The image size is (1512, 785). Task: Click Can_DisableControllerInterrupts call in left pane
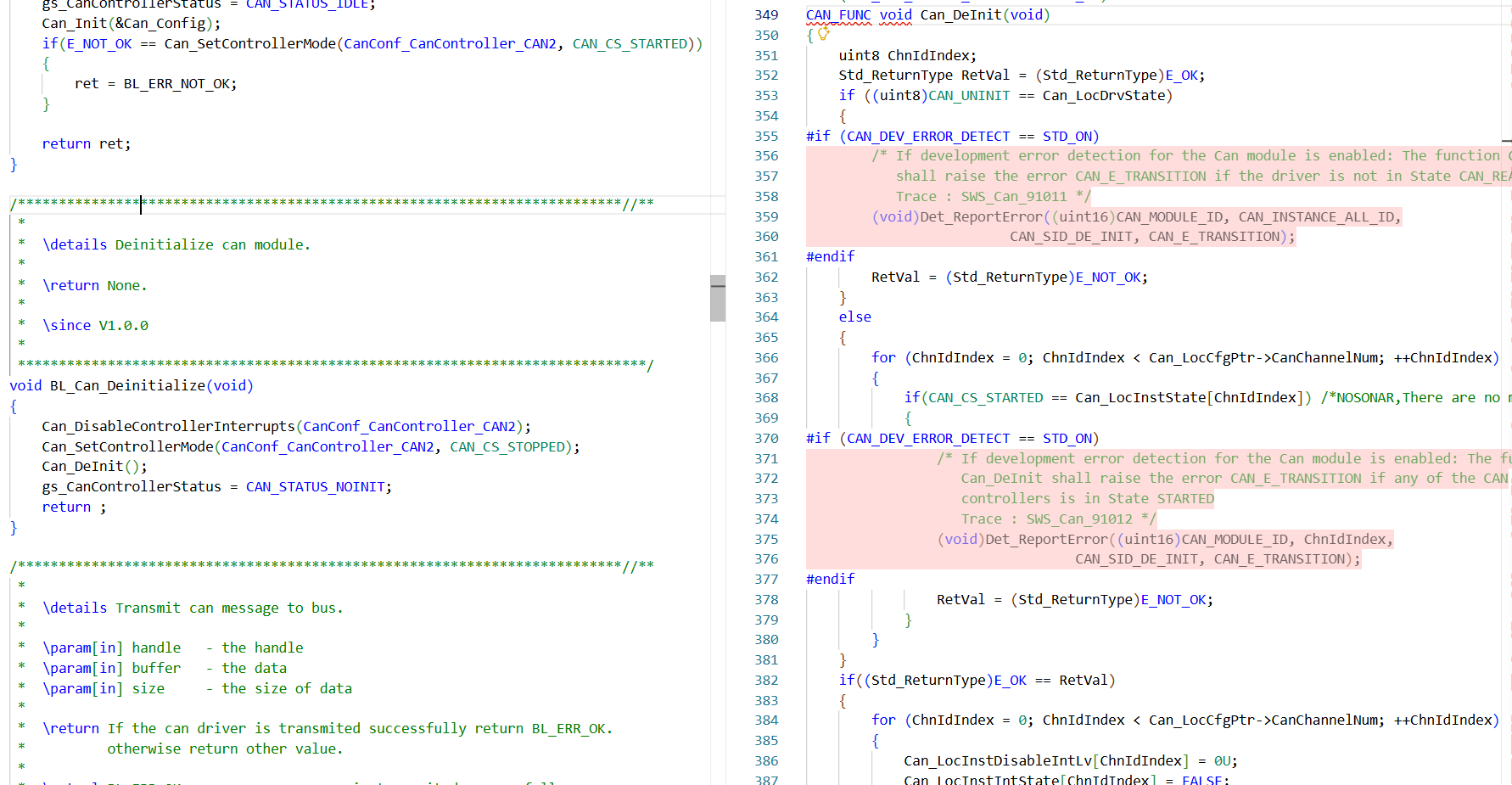168,426
